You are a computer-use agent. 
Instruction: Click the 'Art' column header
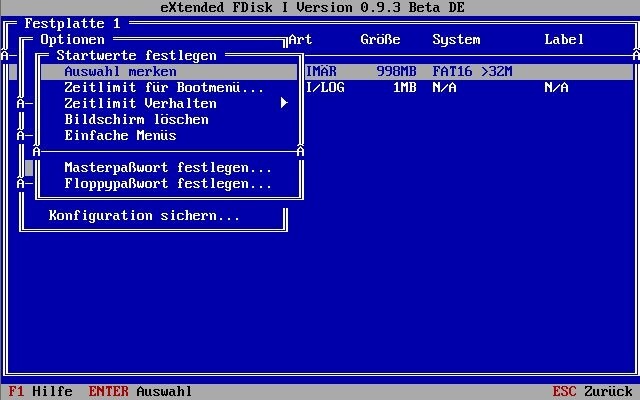click(x=300, y=40)
